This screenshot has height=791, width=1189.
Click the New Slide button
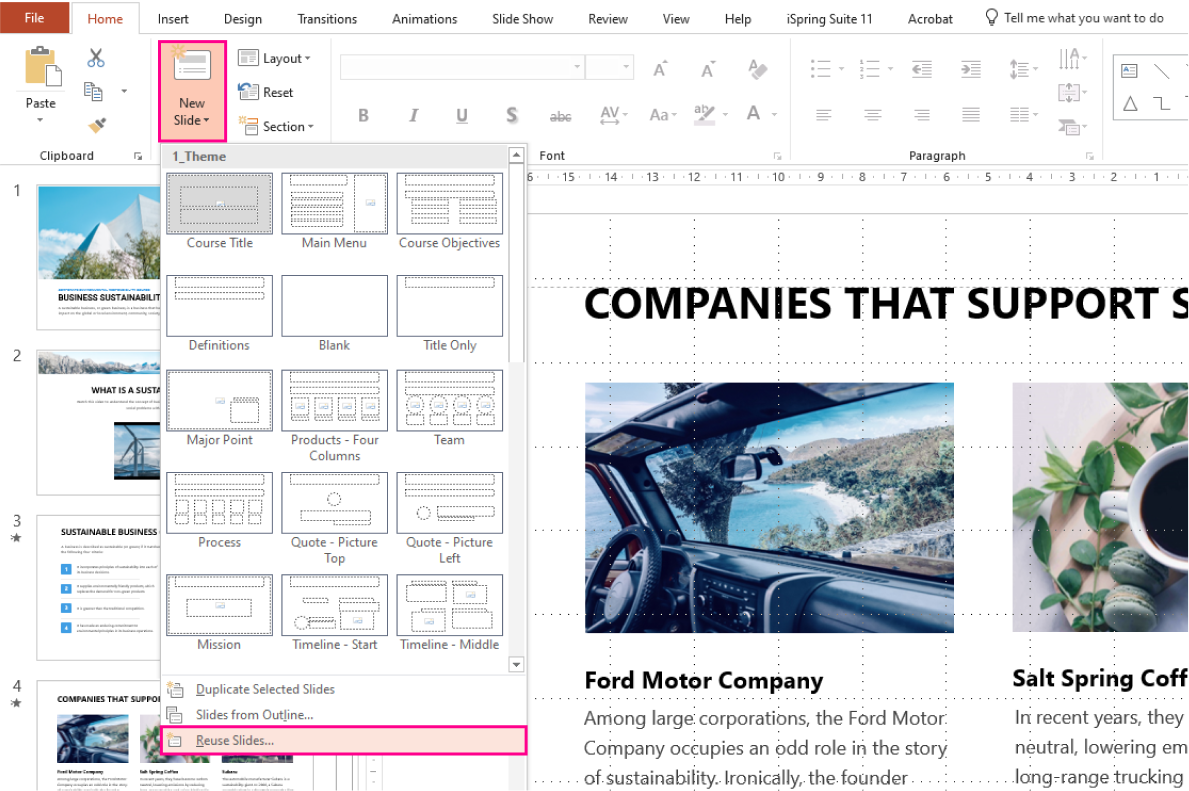coord(192,91)
